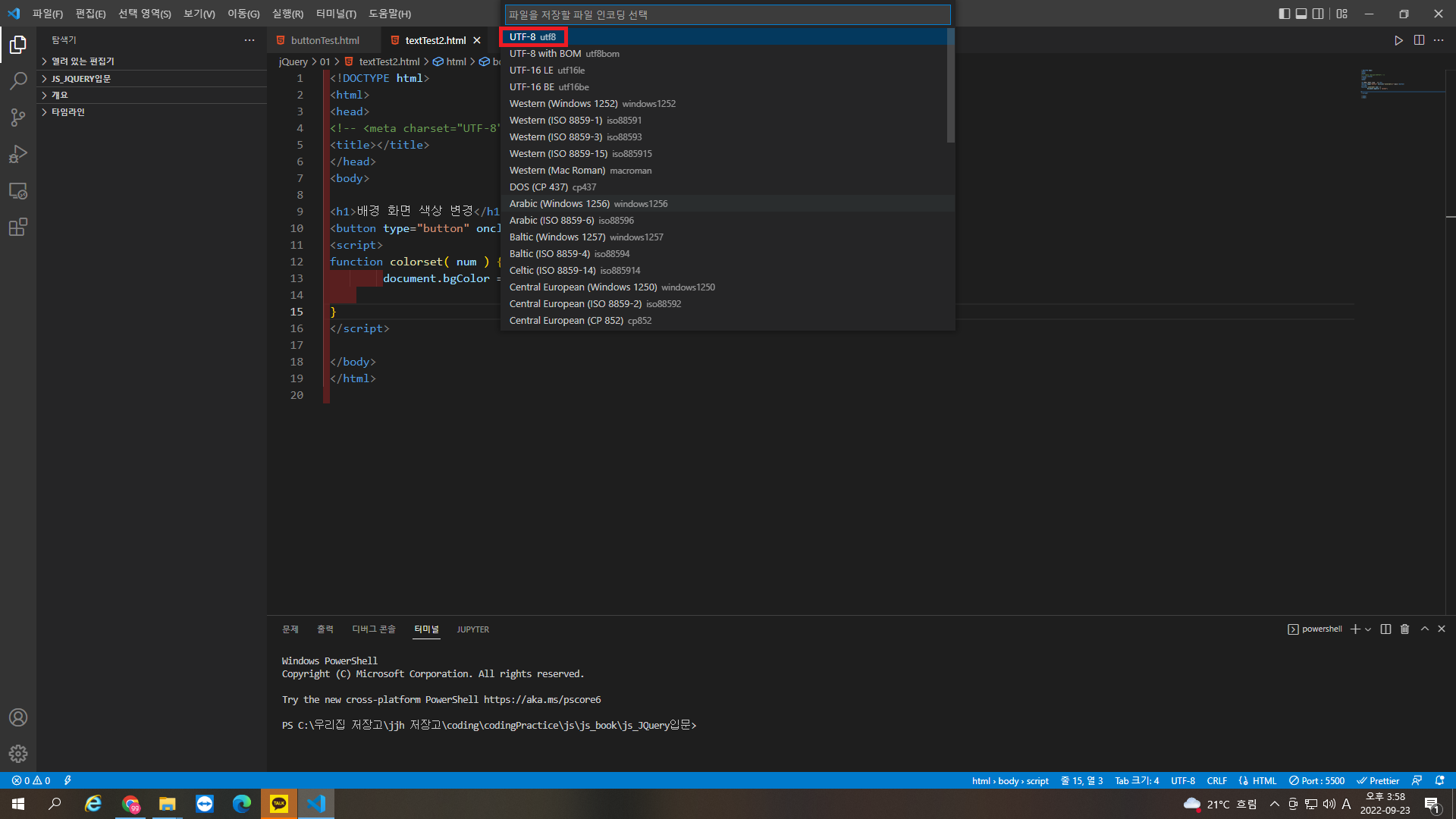Screen dimensions: 1456x819
Task: Open the Search view in the activity bar
Action: 18,80
